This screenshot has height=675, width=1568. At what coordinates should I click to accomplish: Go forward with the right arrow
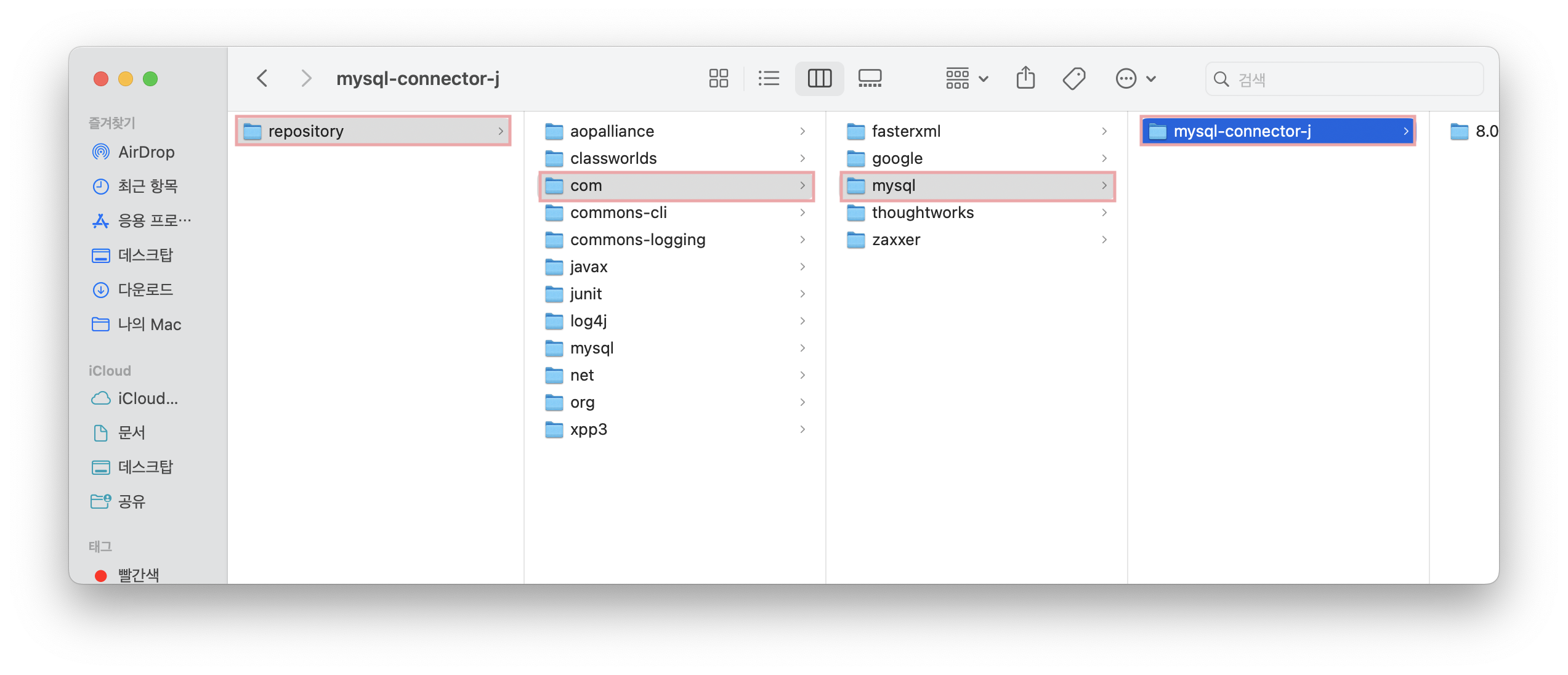[305, 78]
